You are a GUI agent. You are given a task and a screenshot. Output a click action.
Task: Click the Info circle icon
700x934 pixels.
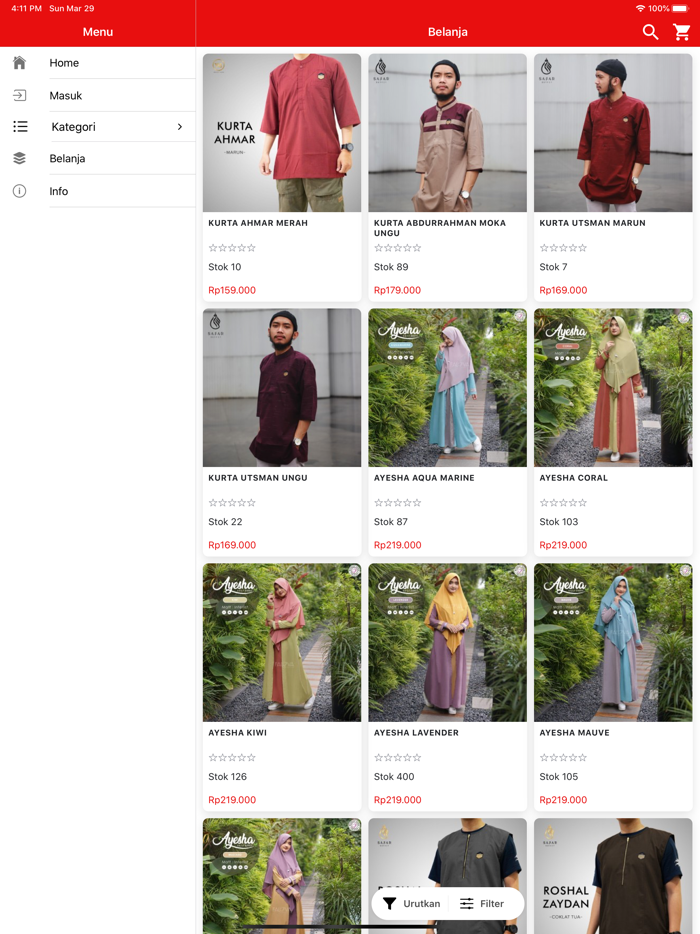coord(20,191)
